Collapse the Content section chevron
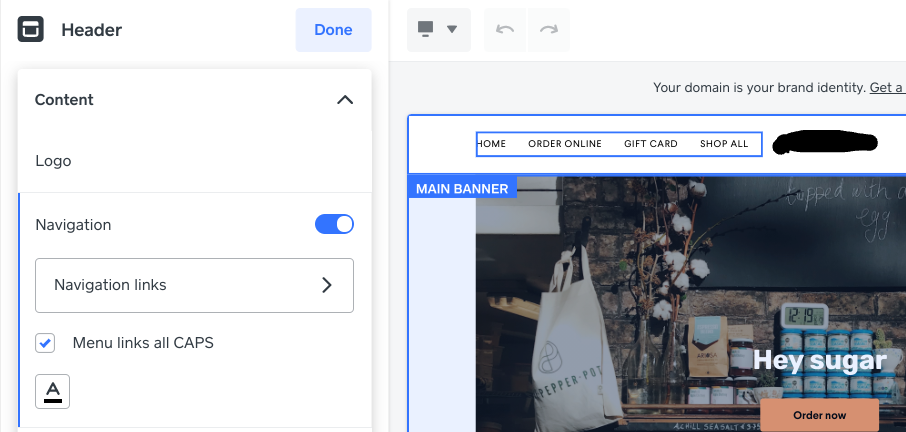Screen dimensions: 906x432 [x=345, y=100]
